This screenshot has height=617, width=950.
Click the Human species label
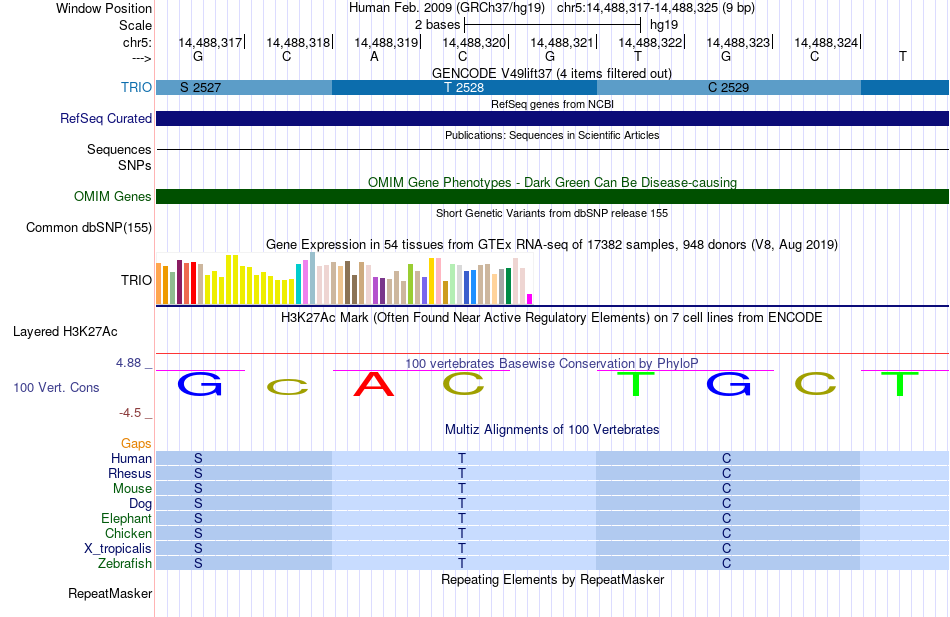coord(131,458)
